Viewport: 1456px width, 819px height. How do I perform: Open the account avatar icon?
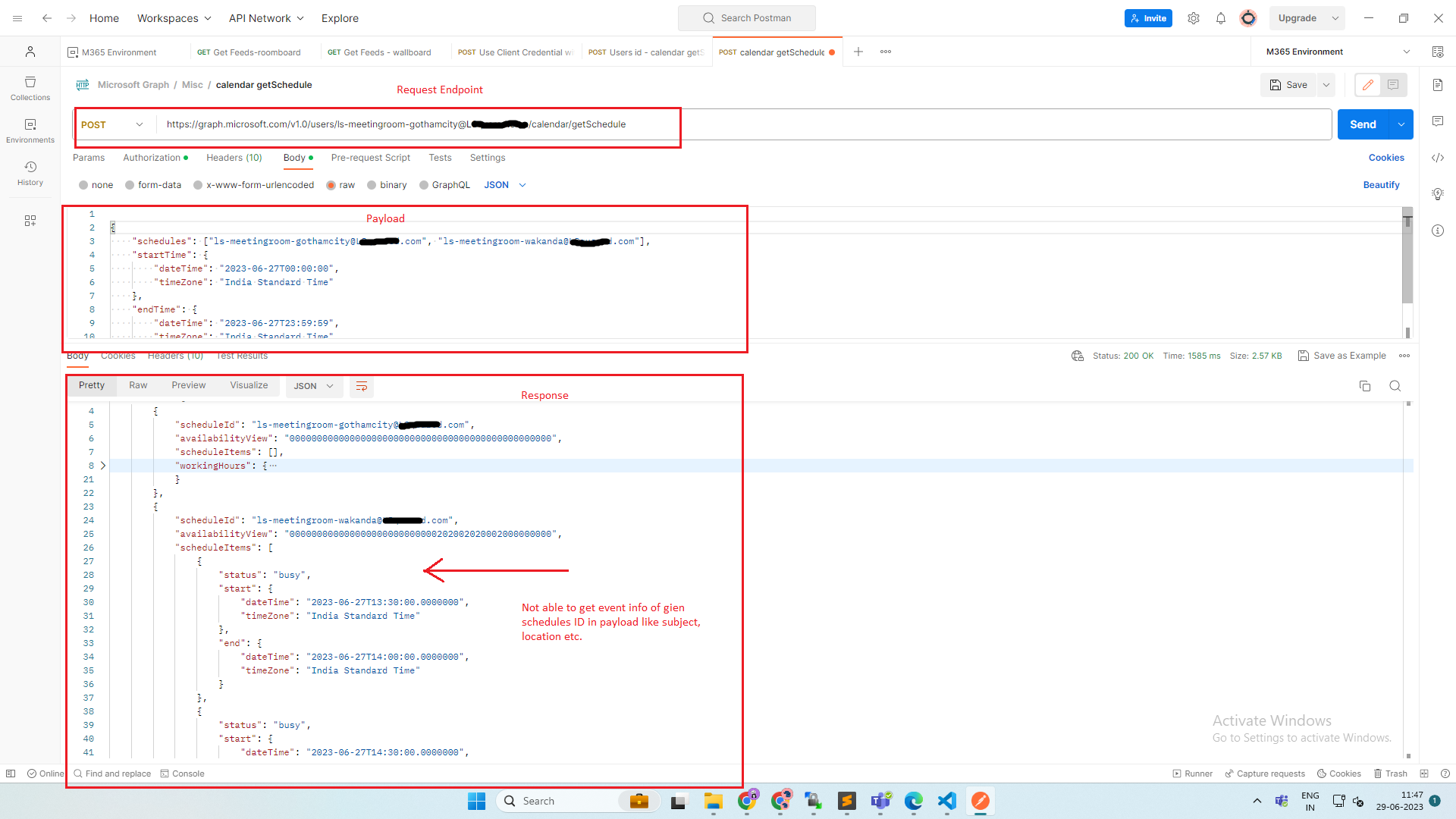click(1248, 18)
